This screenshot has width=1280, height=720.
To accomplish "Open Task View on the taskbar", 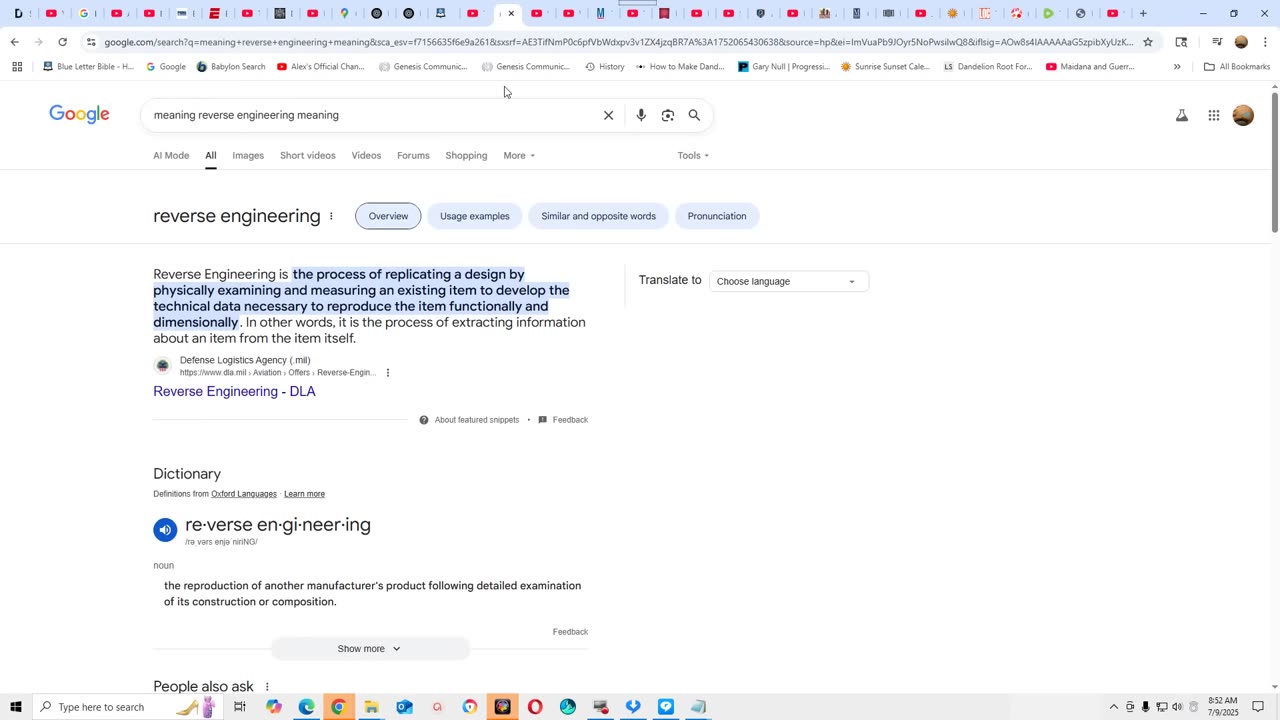I will [x=240, y=707].
